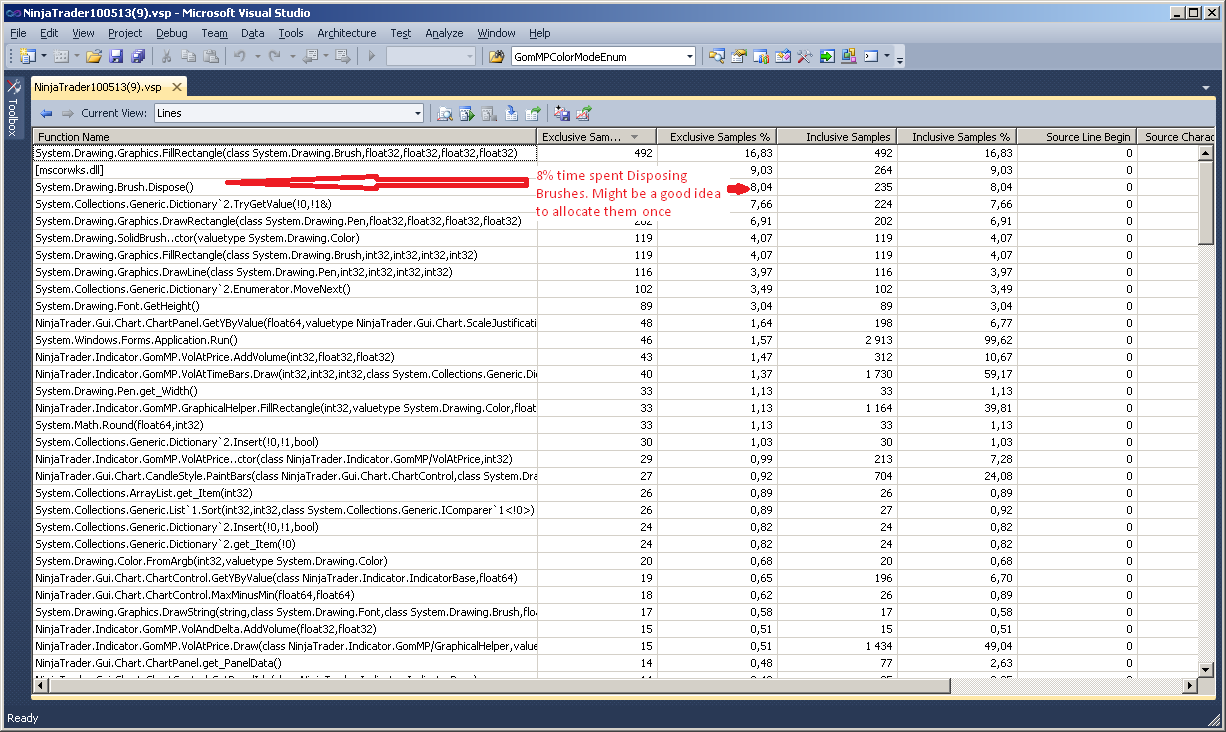The width and height of the screenshot is (1226, 732).
Task: Open the Start Page toolbar icon
Action: click(782, 56)
